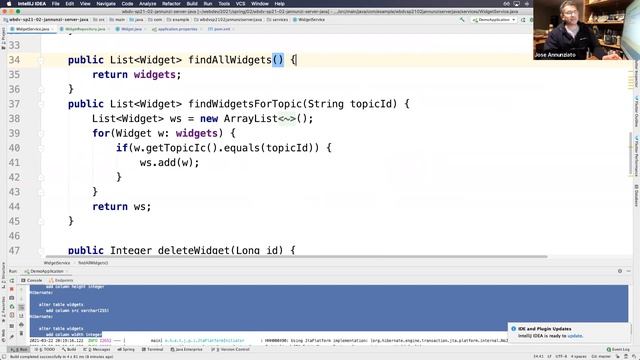Image resolution: width=640 pixels, height=360 pixels.
Task: Open the File menu
Action: click(56, 4)
